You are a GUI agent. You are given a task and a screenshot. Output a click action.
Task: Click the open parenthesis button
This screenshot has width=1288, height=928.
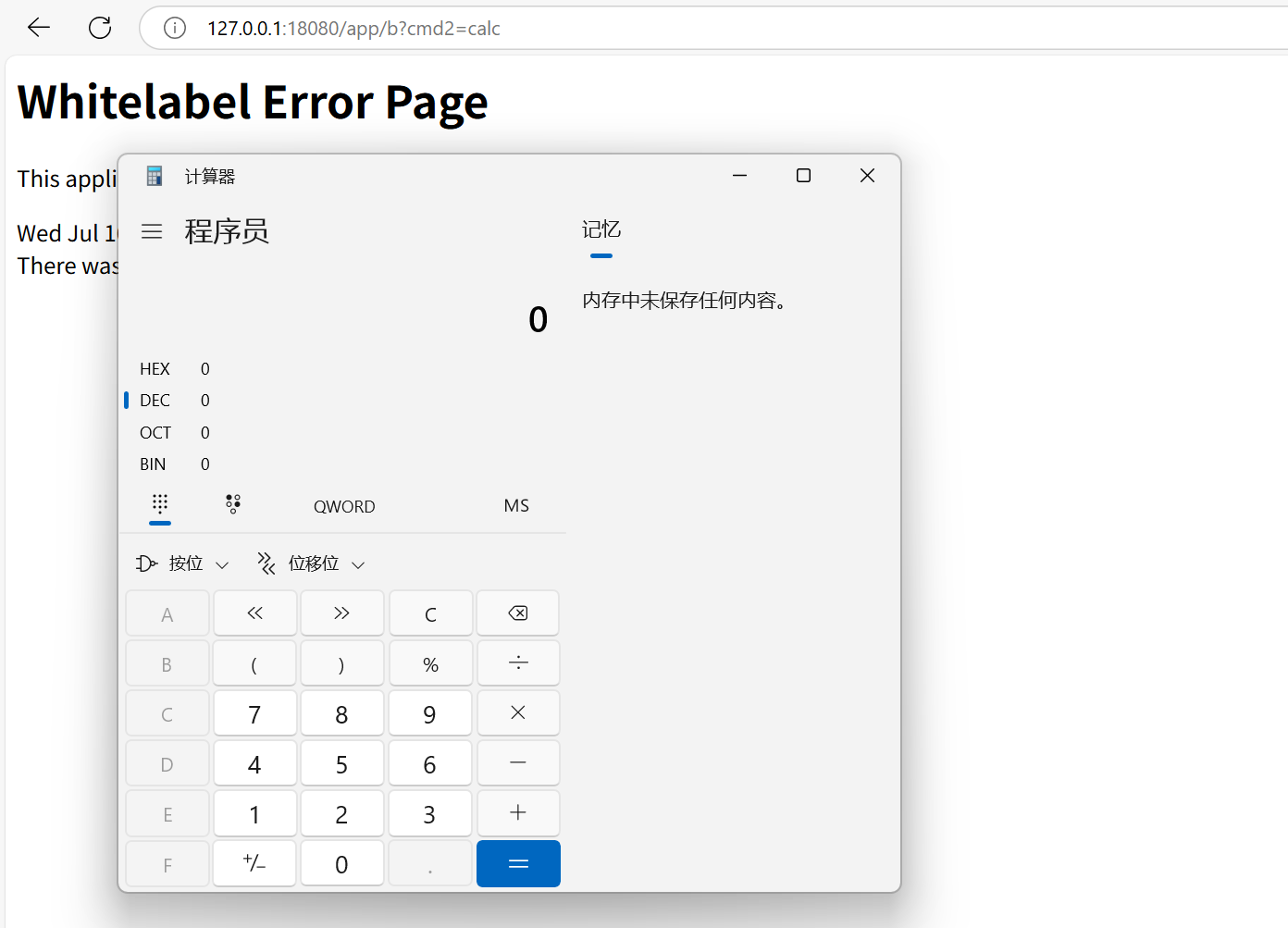tap(255, 663)
